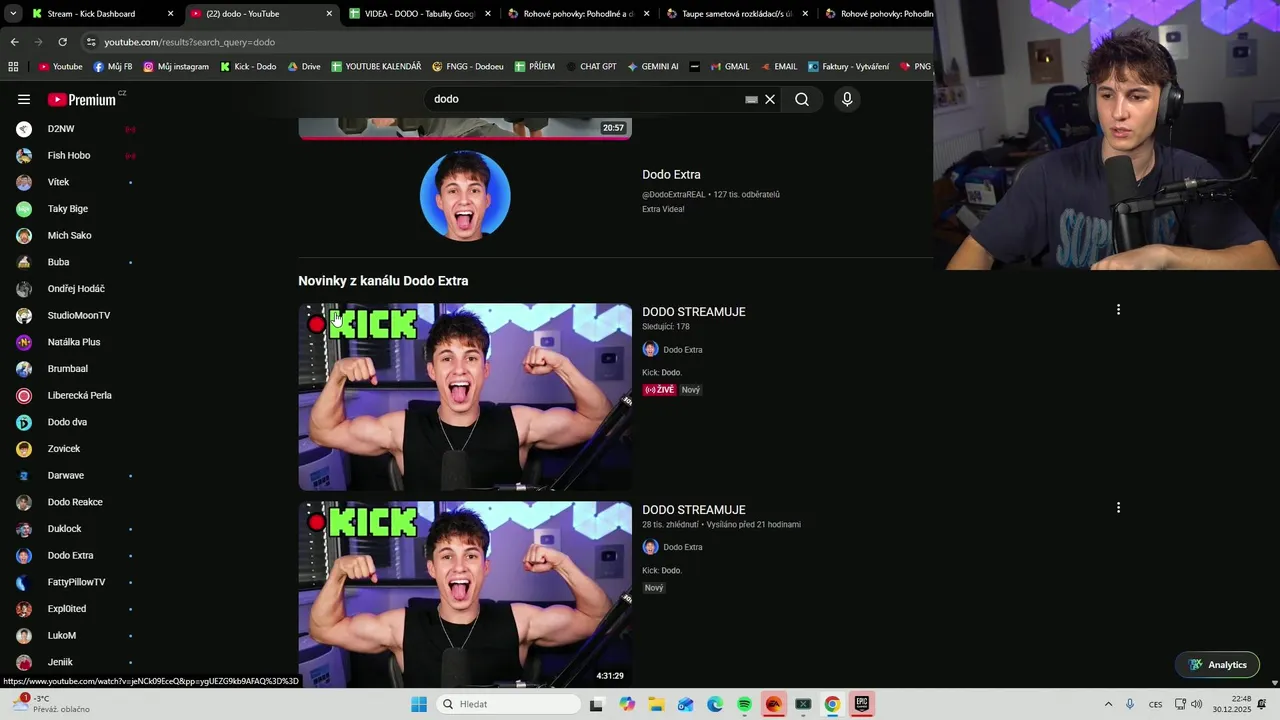The height and width of the screenshot is (720, 1280).
Task: Open the Dodo Extra channel avatar under the live video
Action: 650,349
